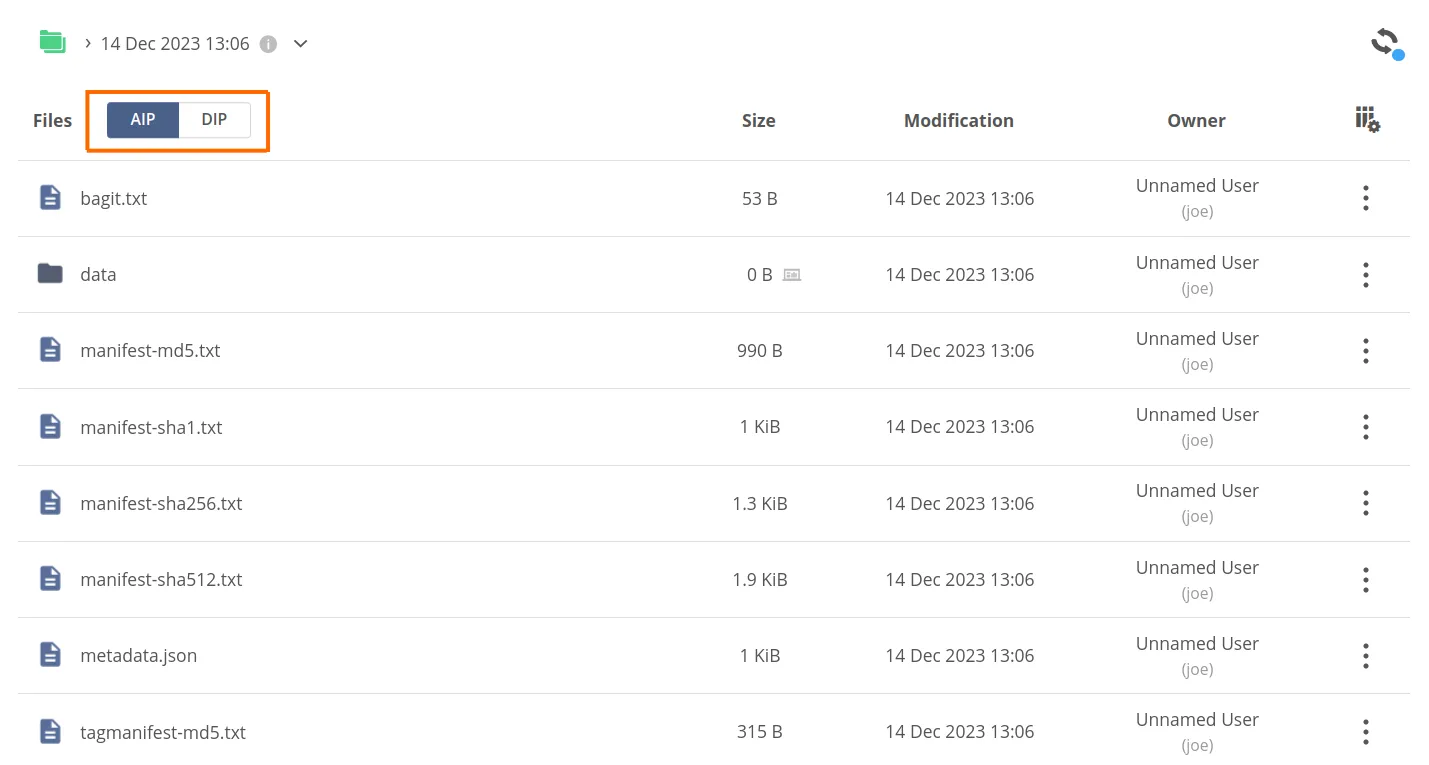The height and width of the screenshot is (765, 1429).
Task: Open the three-dot menu for metadata.json
Action: tap(1366, 656)
